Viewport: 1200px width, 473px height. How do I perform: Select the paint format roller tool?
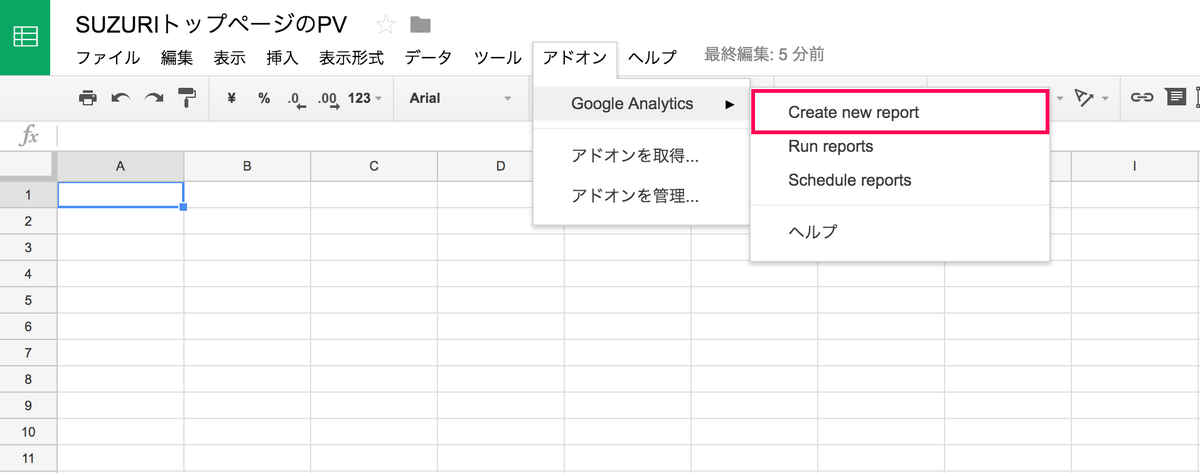pyautogui.click(x=186, y=98)
